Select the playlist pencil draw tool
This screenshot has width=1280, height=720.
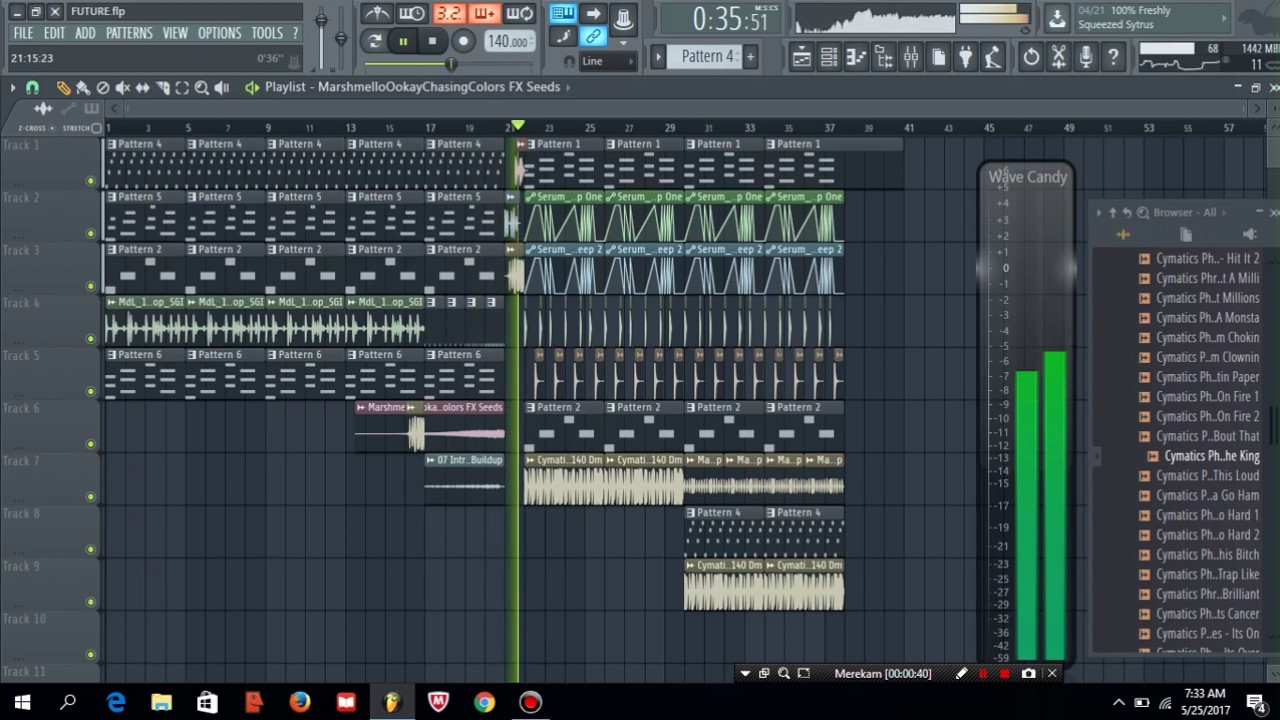pyautogui.click(x=63, y=87)
